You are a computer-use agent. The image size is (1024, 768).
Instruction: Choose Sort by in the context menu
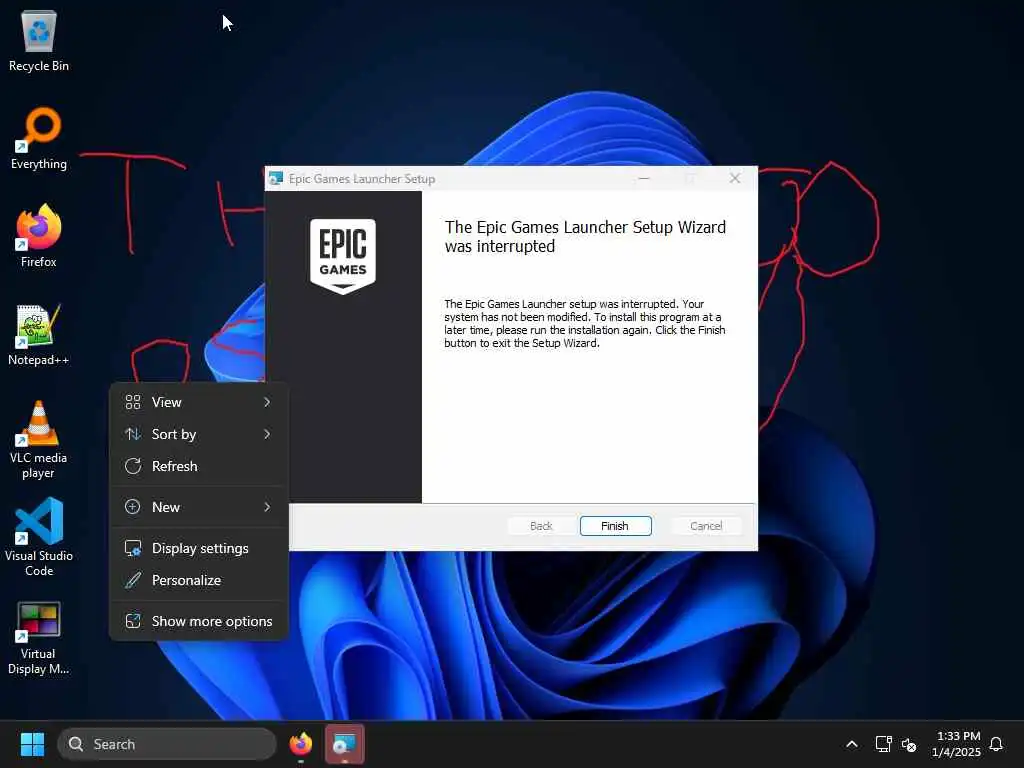[199, 434]
